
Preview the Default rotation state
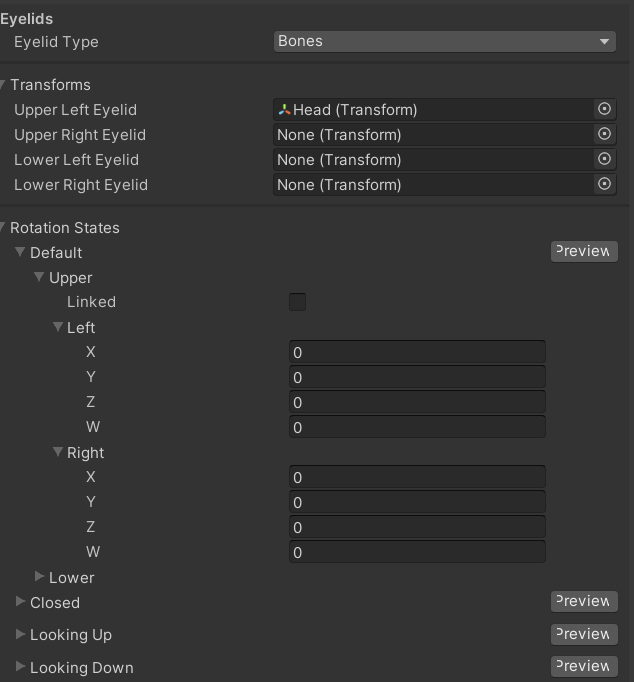coord(584,251)
